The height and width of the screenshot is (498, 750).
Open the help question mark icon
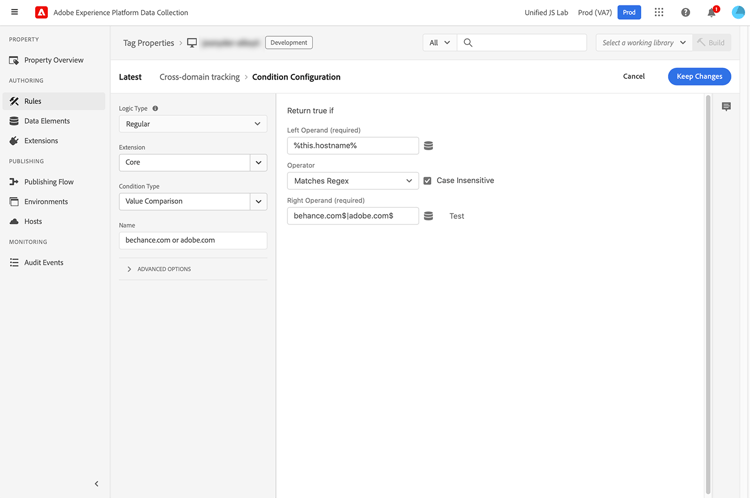[685, 12]
